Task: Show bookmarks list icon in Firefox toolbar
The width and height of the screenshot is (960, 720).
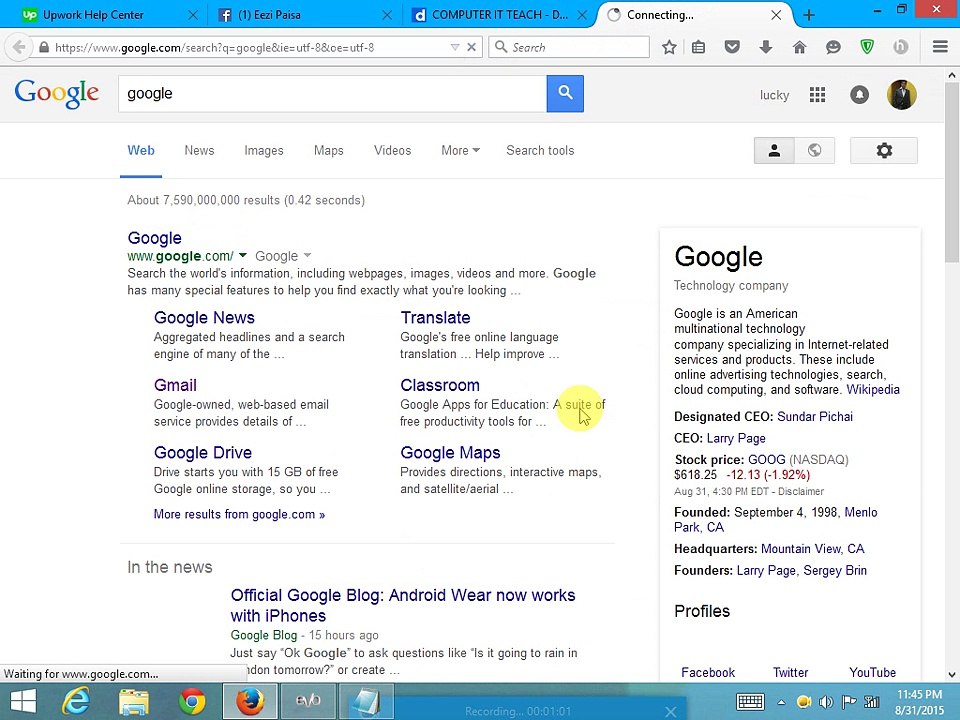Action: (x=699, y=47)
